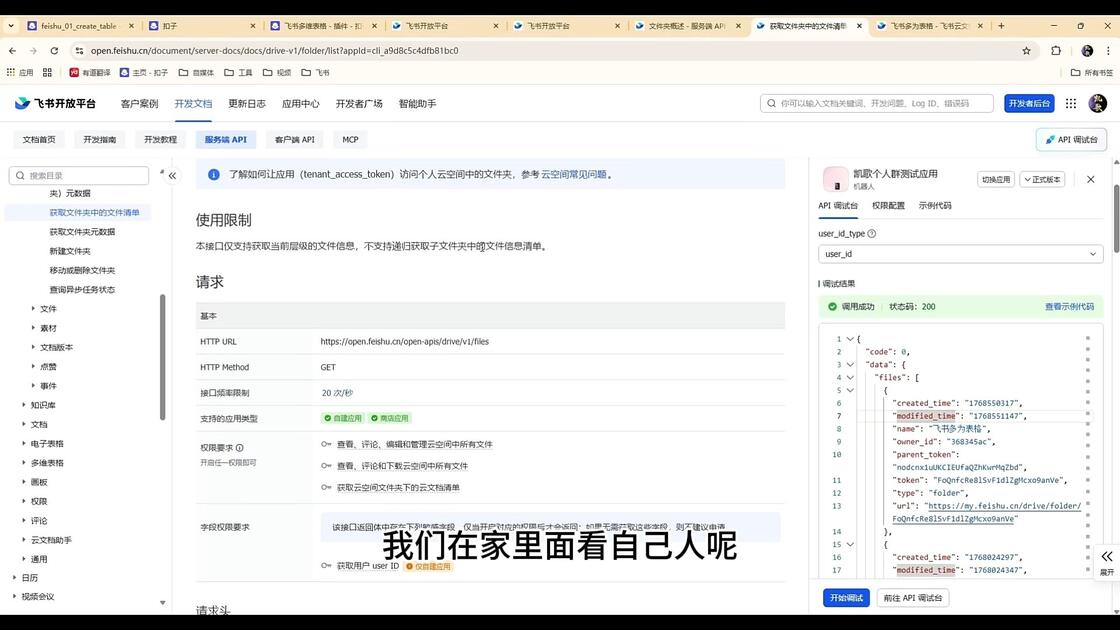Screen dimensions: 1120x630
Task: Select 新建文件夹 in the sidebar
Action: 69,251
